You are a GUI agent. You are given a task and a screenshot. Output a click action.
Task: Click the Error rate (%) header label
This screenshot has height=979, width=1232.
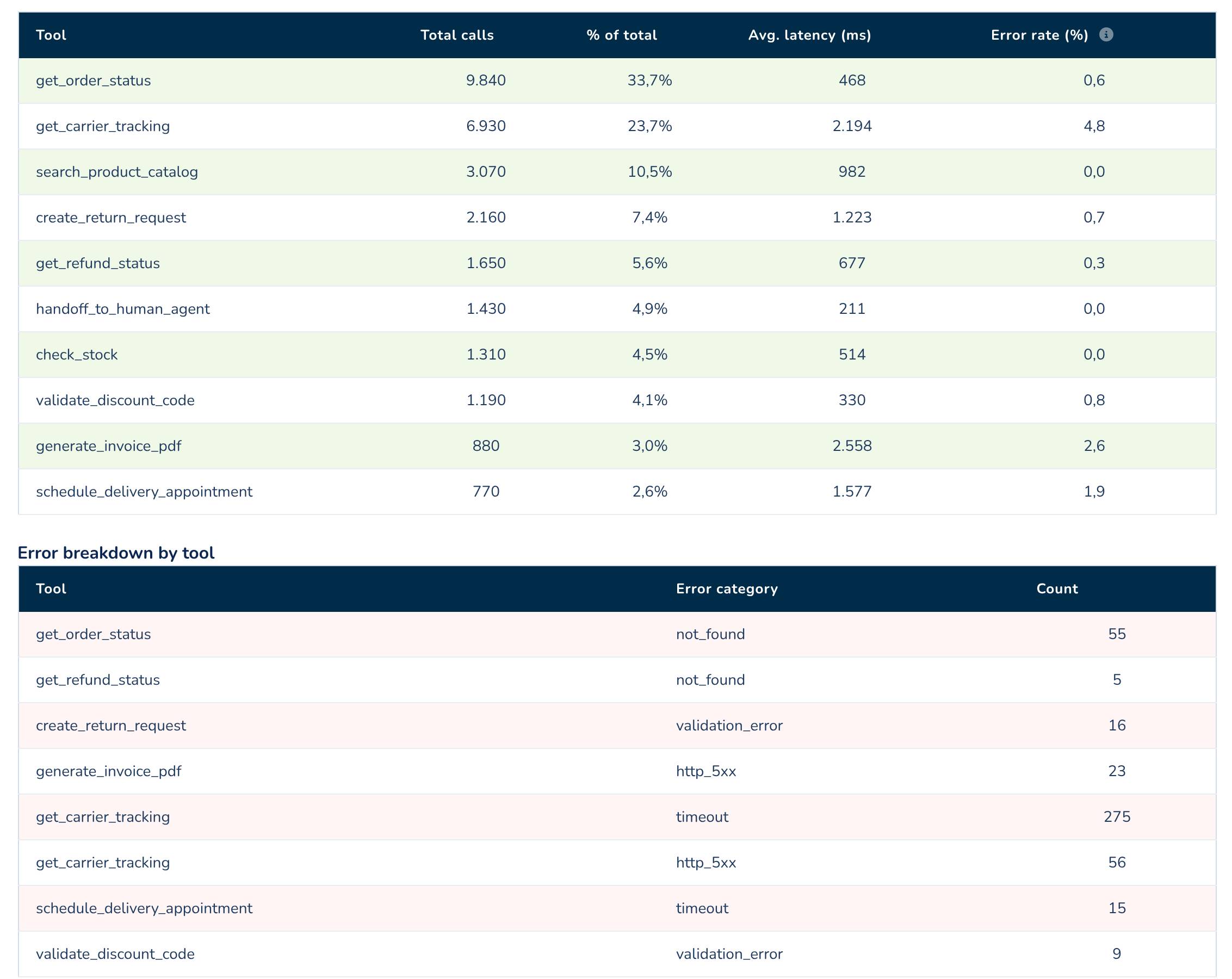[1039, 35]
